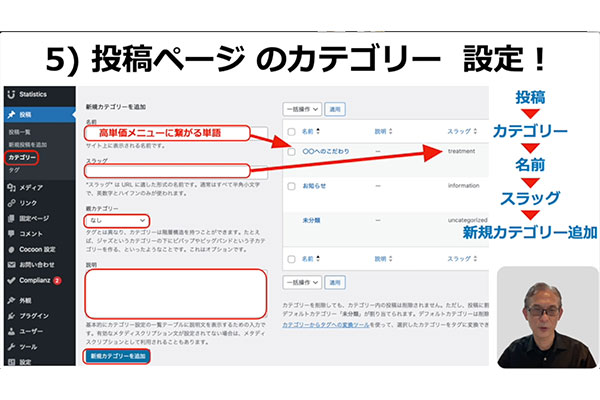The height and width of the screenshot is (400, 600).
Task: Open 投稿 menu in sidebar
Action: 40,114
